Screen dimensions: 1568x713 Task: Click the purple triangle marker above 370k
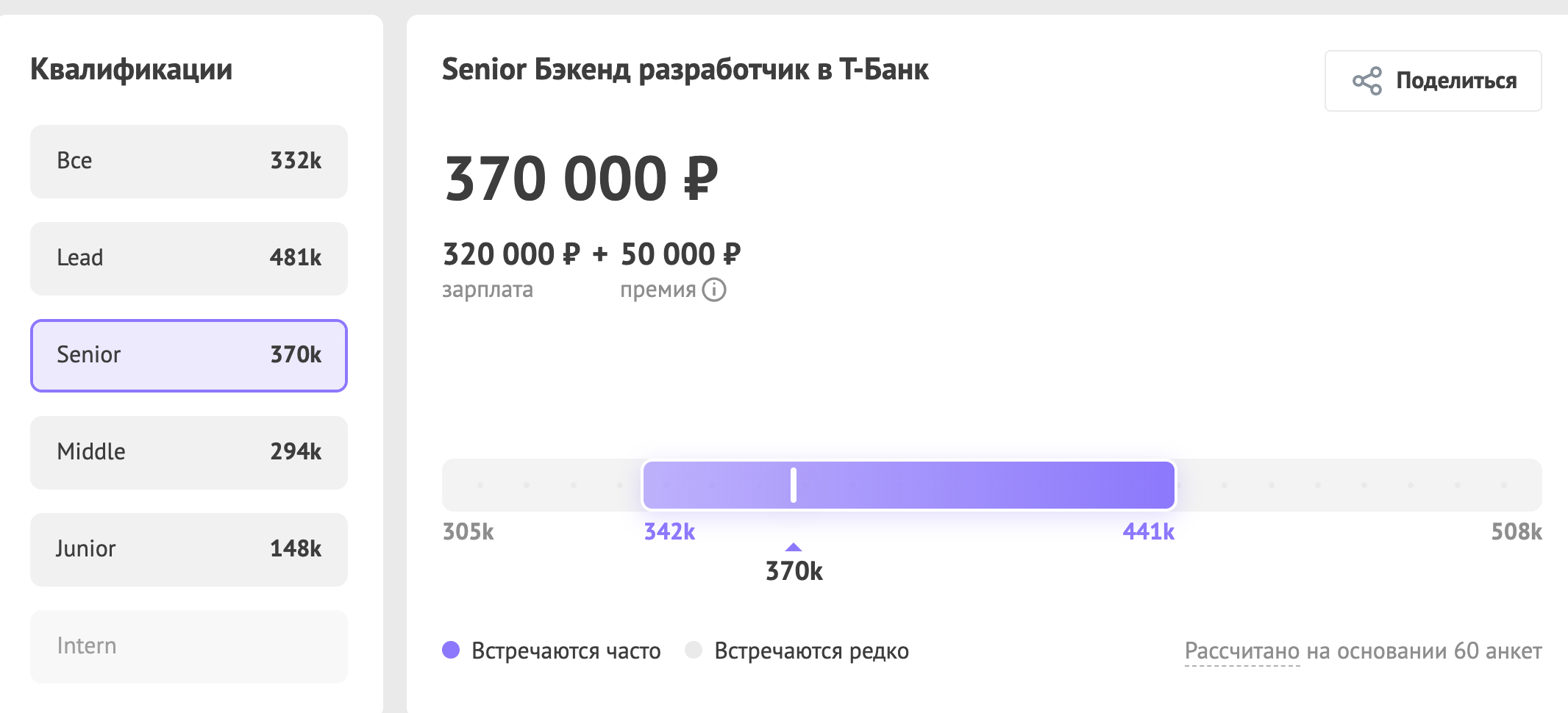[793, 547]
